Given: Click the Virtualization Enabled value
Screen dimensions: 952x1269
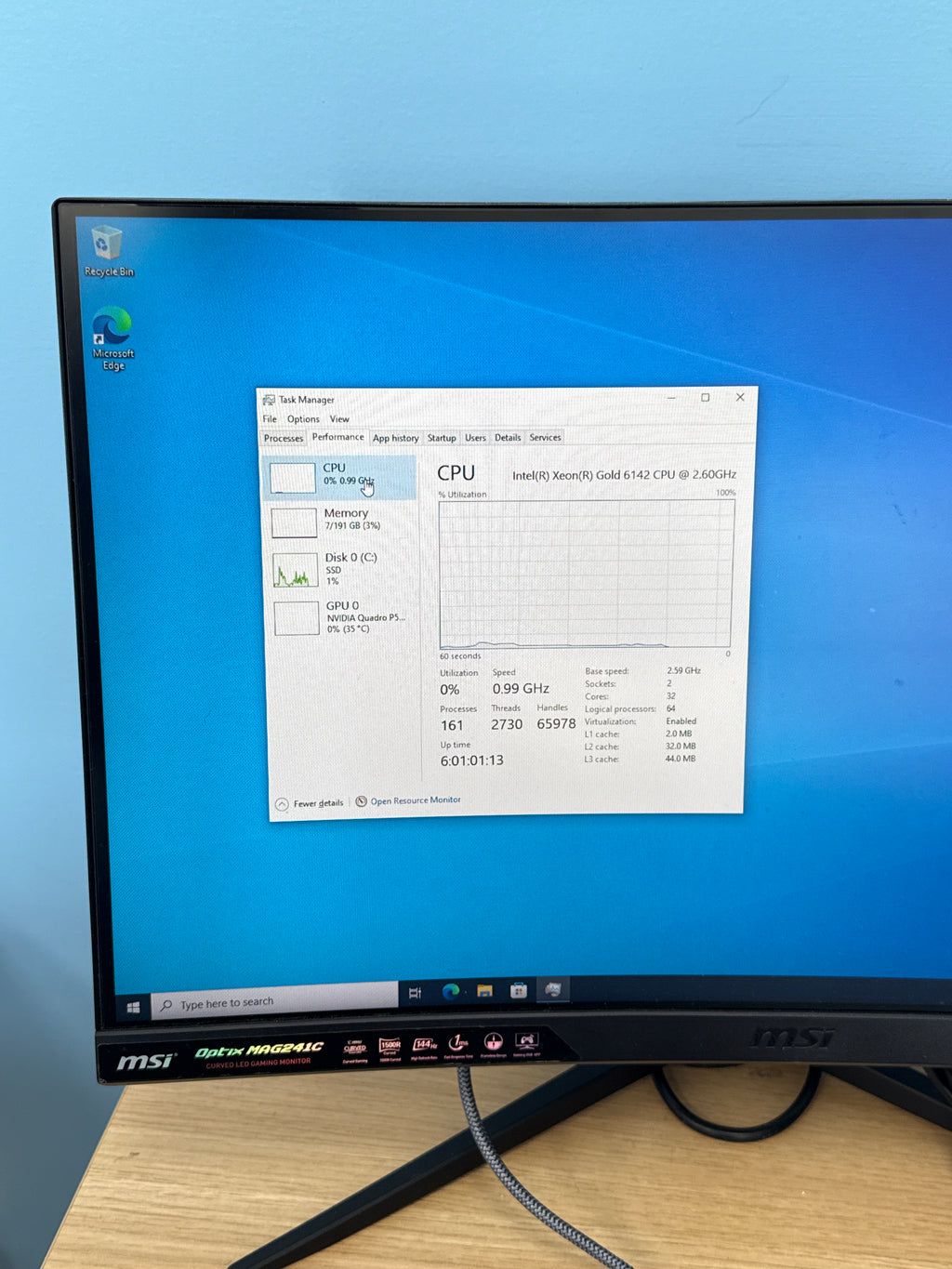Looking at the screenshot, I should pos(681,721).
